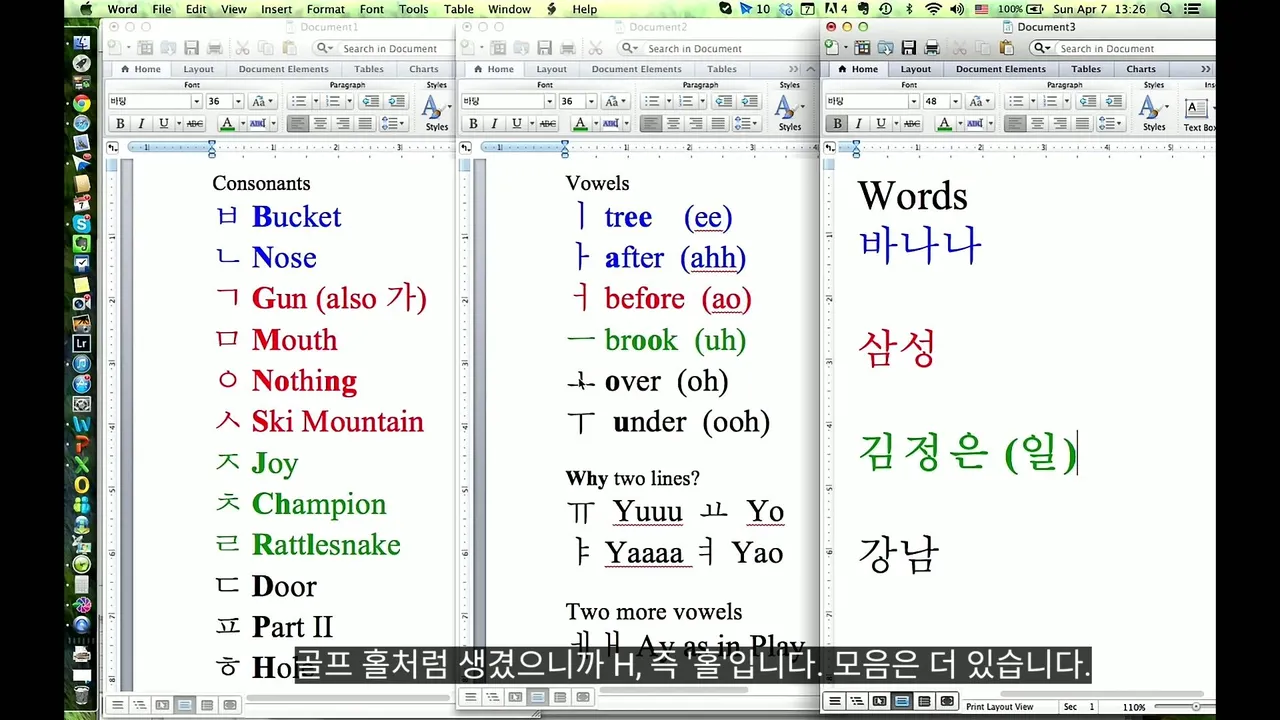Increase indent in Document3 ribbon
The image size is (1280, 720).
tap(1113, 101)
